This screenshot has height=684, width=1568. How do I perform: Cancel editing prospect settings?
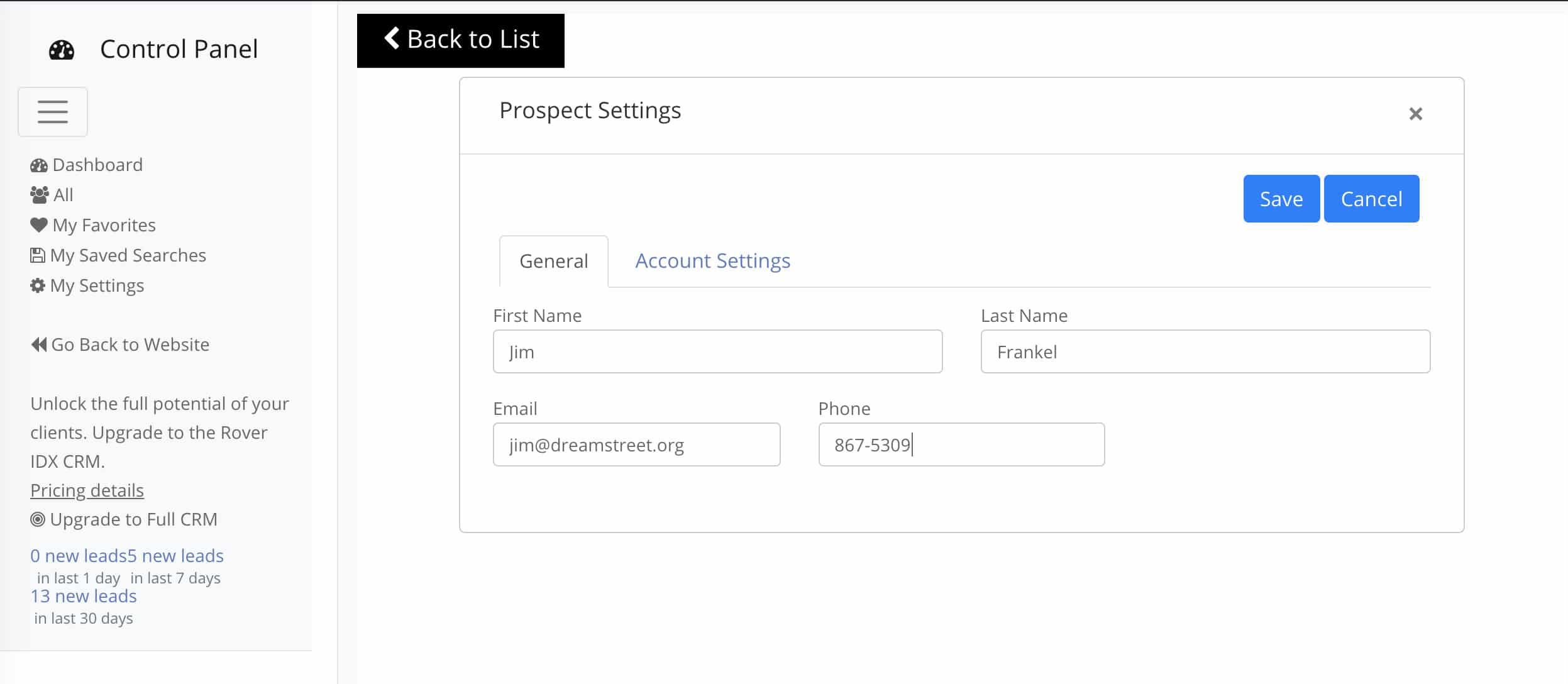[1371, 199]
